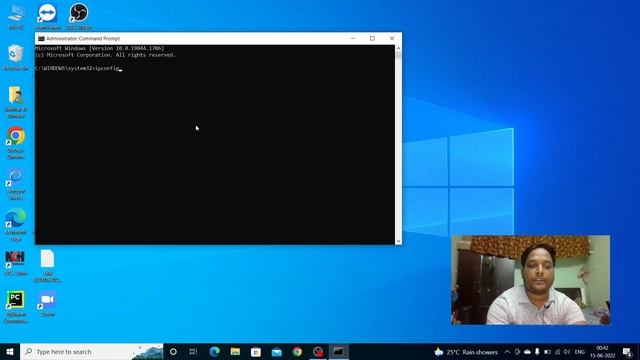Click the Type here to search box
The image size is (640, 360).
[92, 351]
